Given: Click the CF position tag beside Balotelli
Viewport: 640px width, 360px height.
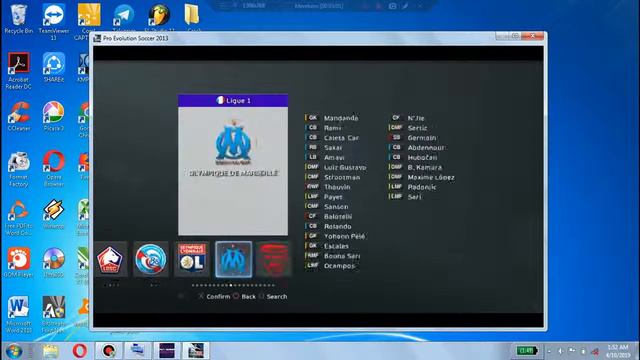Looking at the screenshot, I should [x=313, y=216].
